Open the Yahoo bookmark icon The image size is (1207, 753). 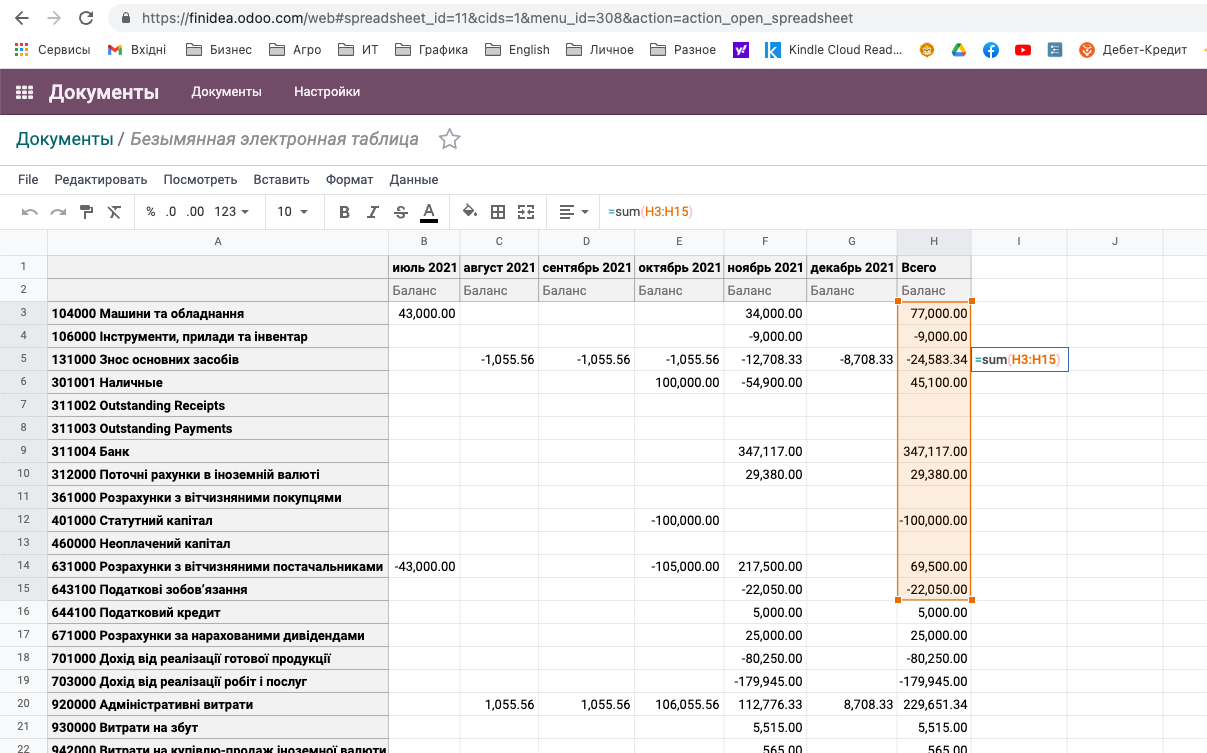click(741, 49)
